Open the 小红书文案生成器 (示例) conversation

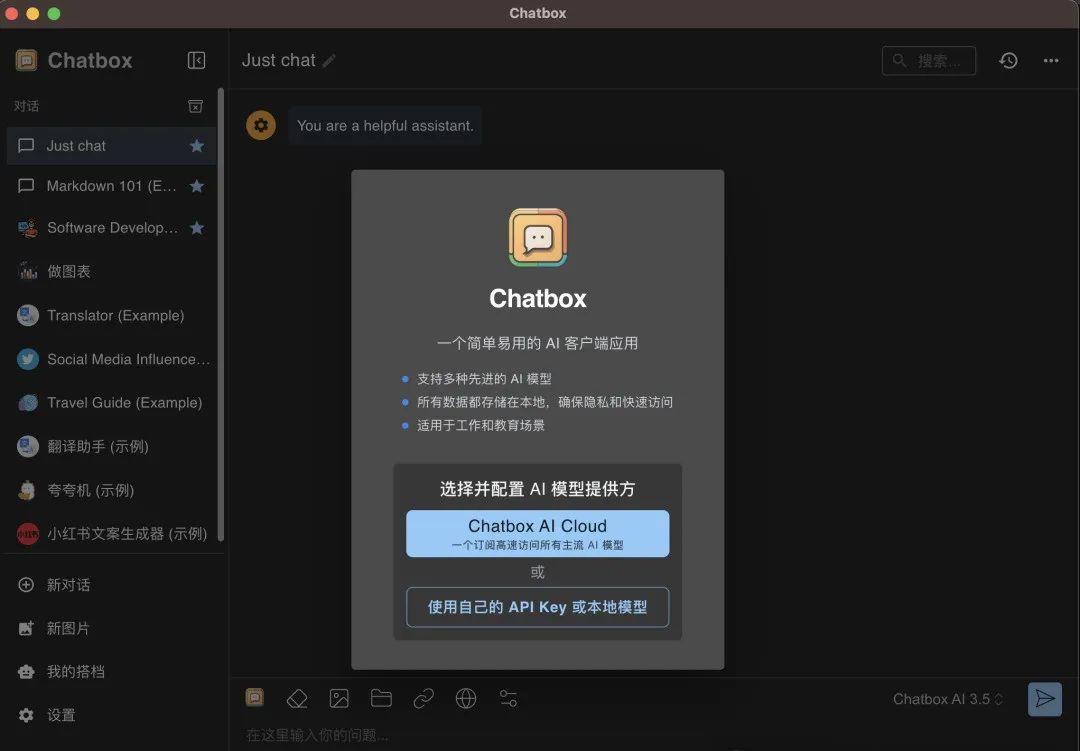[112, 534]
